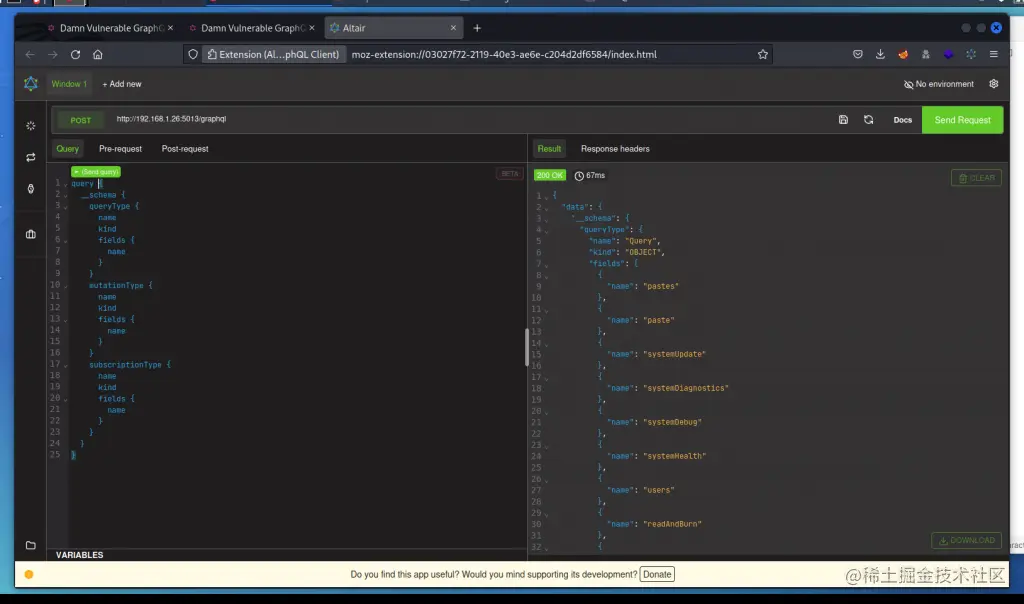Click the watch-shaped sidebar icon
This screenshot has height=604, width=1024.
click(x=31, y=189)
